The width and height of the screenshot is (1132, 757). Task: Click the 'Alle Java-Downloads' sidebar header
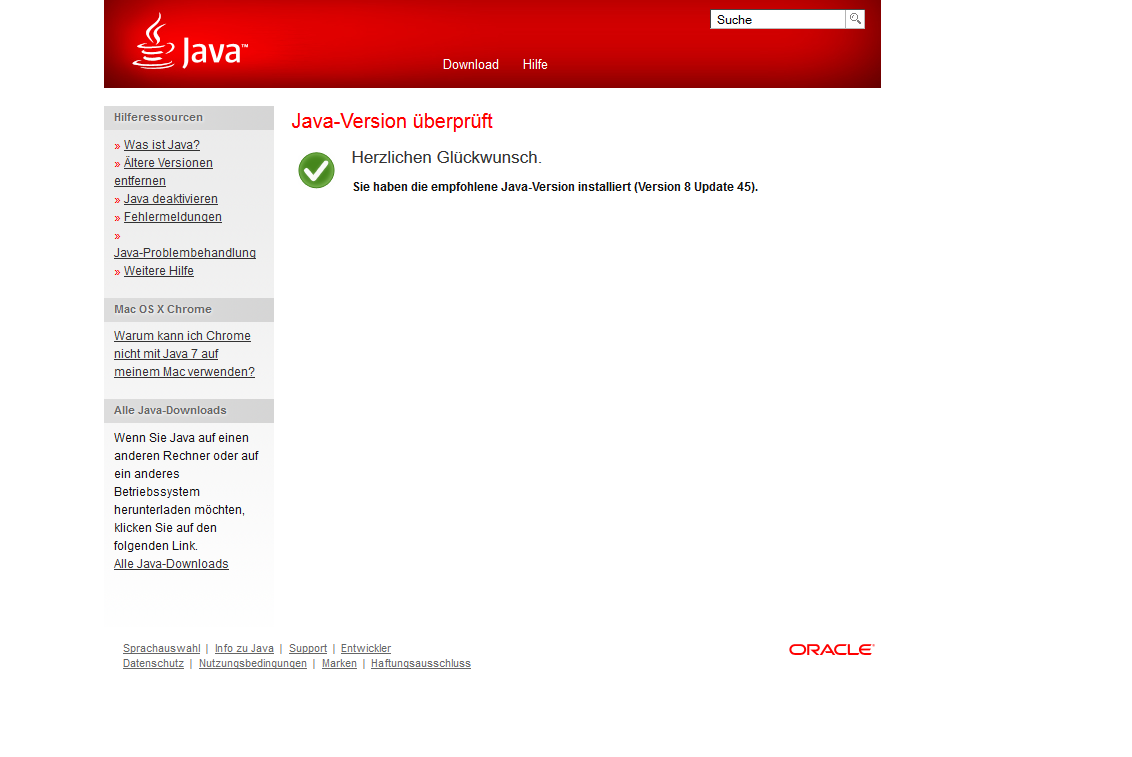point(189,411)
